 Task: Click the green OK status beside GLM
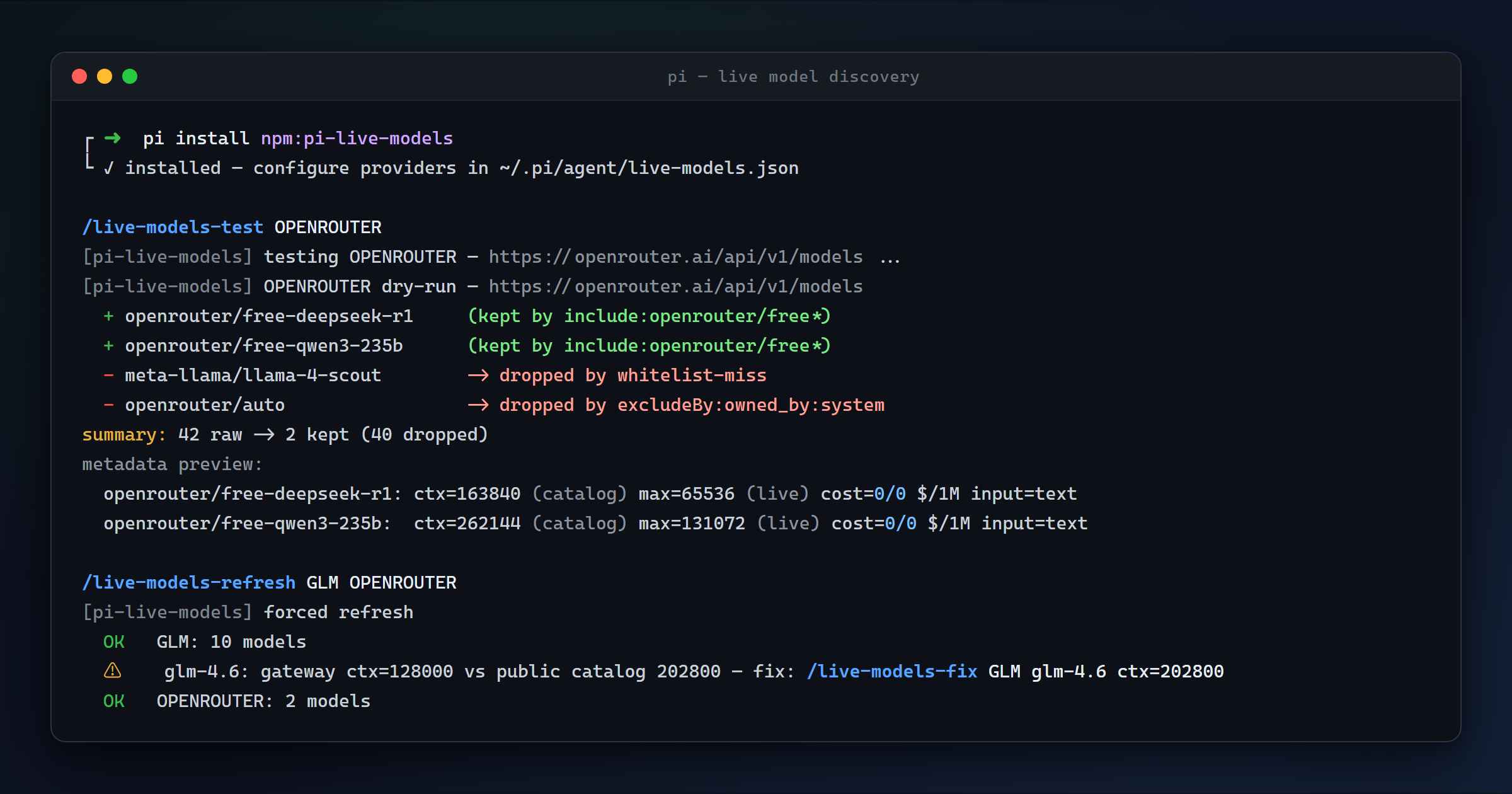114,642
